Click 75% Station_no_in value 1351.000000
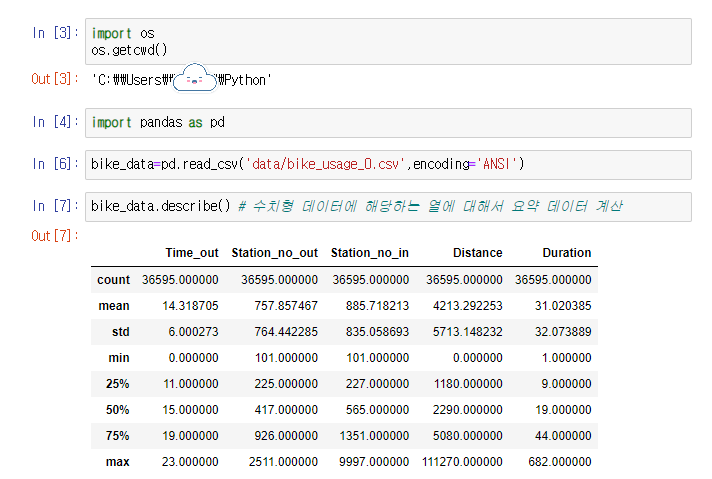The width and height of the screenshot is (712, 479). pyautogui.click(x=374, y=436)
